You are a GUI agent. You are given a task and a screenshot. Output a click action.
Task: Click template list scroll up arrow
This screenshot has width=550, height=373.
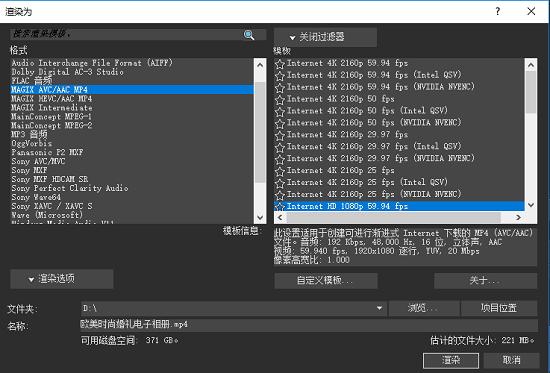(531, 65)
